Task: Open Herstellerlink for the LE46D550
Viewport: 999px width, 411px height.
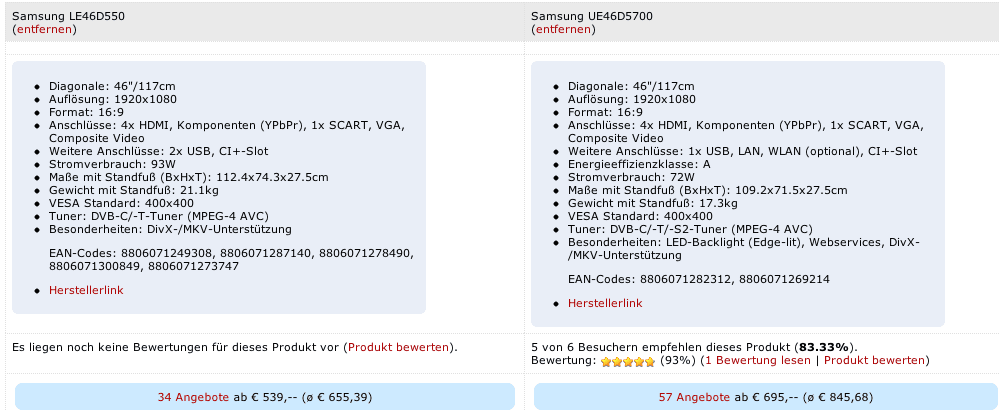Action: [x=86, y=290]
